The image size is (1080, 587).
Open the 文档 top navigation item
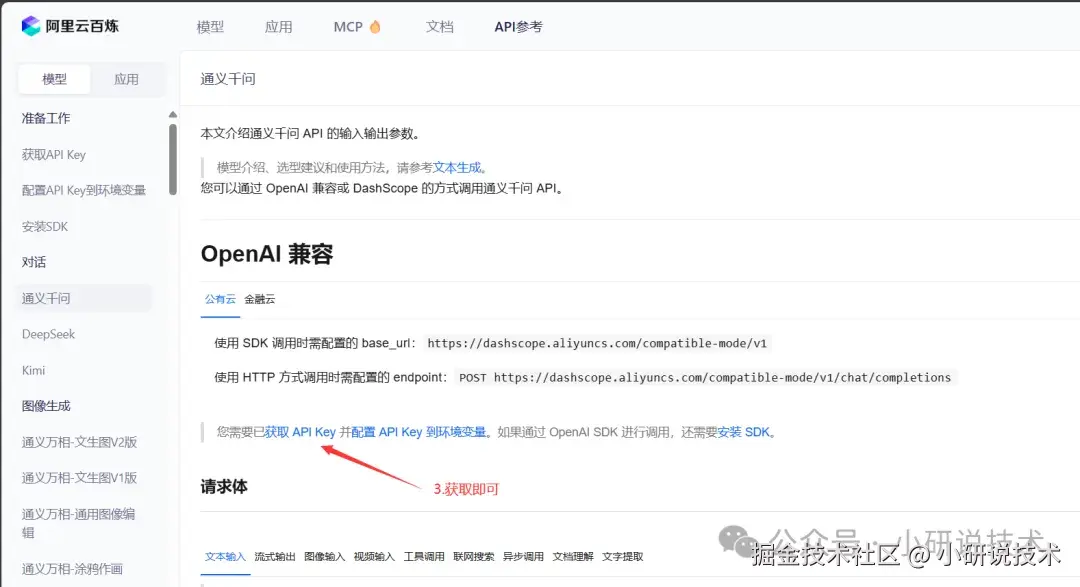pyautogui.click(x=439, y=27)
